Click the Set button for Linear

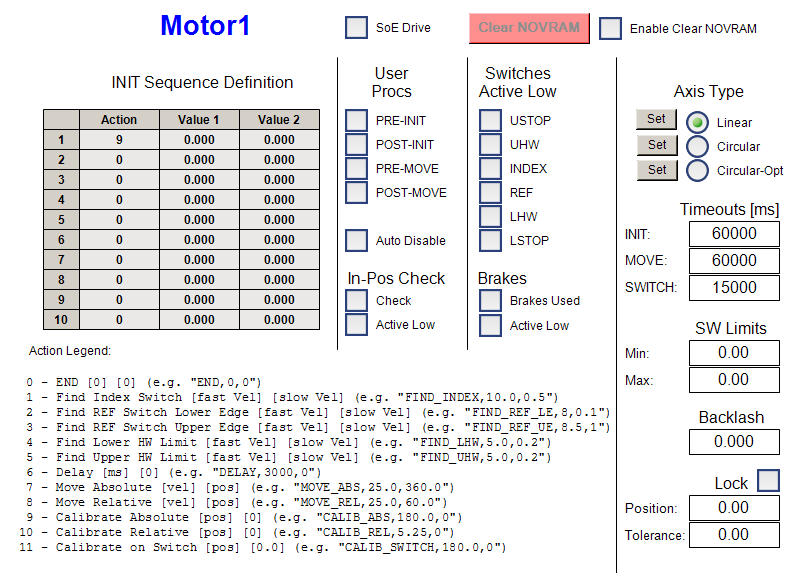(x=657, y=119)
